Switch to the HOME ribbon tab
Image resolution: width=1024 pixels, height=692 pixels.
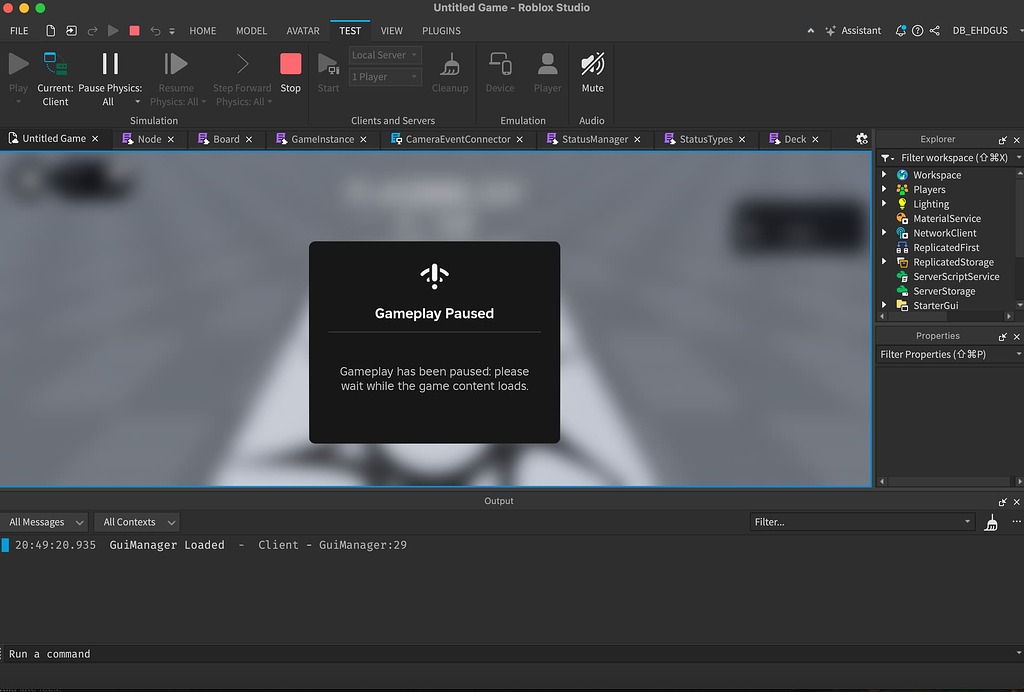tap(202, 31)
